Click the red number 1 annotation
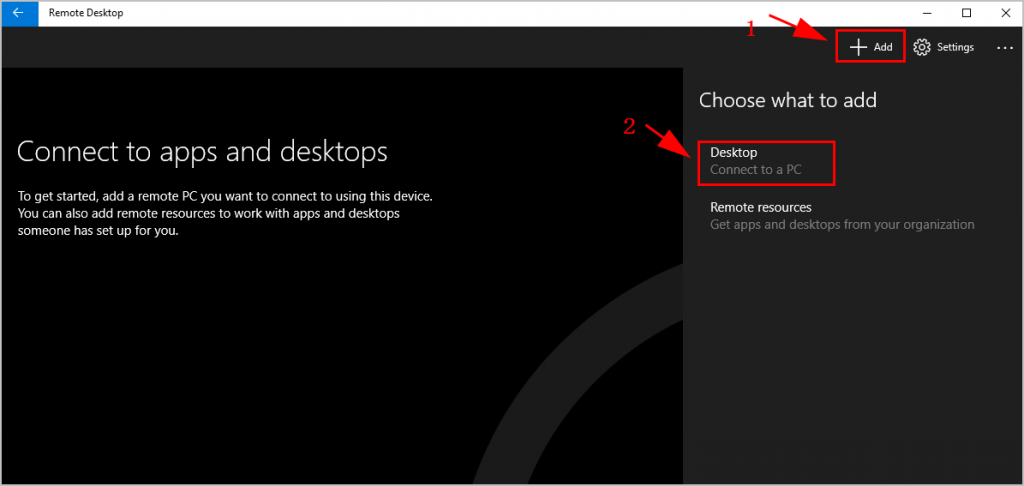Viewport: 1024px width, 486px height. pyautogui.click(x=752, y=30)
